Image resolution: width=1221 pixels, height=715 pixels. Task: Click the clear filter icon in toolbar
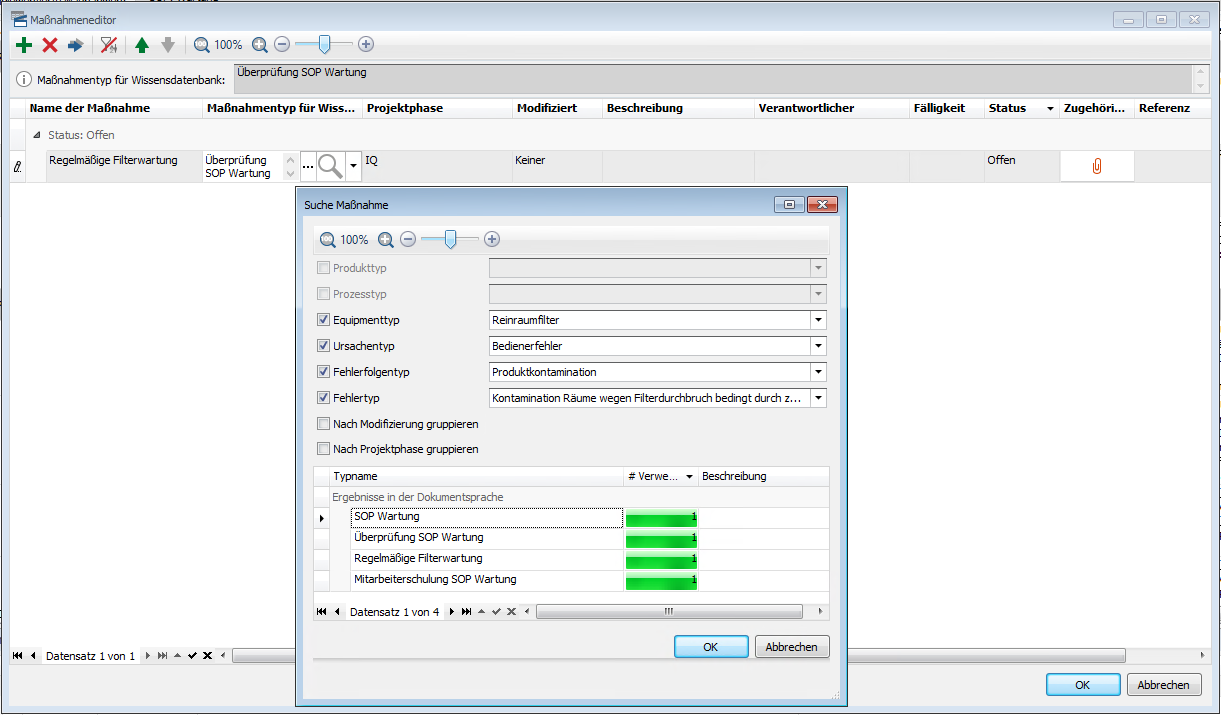109,45
